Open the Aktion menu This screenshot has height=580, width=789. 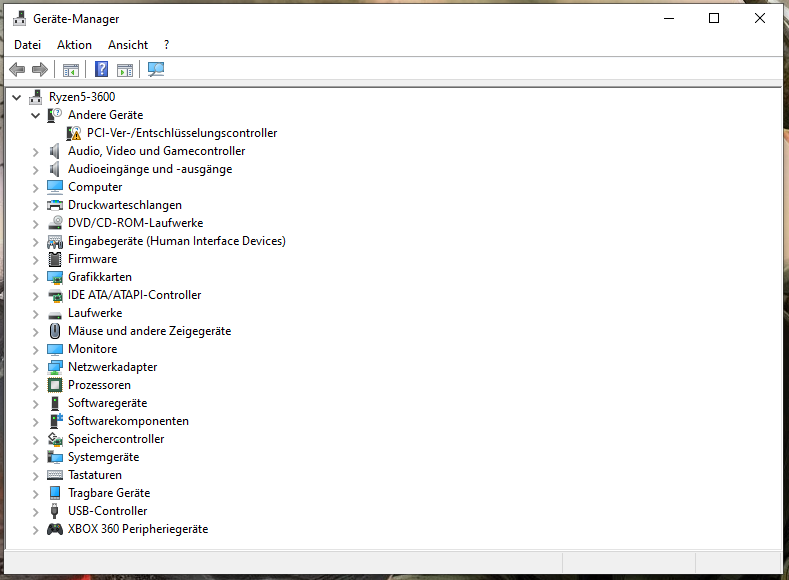(74, 45)
